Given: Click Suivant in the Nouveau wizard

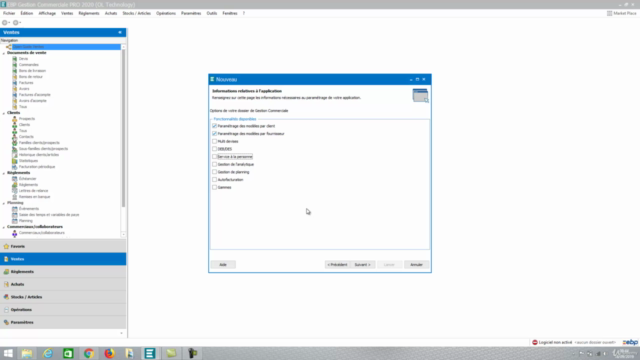Looking at the screenshot, I should coord(362,265).
